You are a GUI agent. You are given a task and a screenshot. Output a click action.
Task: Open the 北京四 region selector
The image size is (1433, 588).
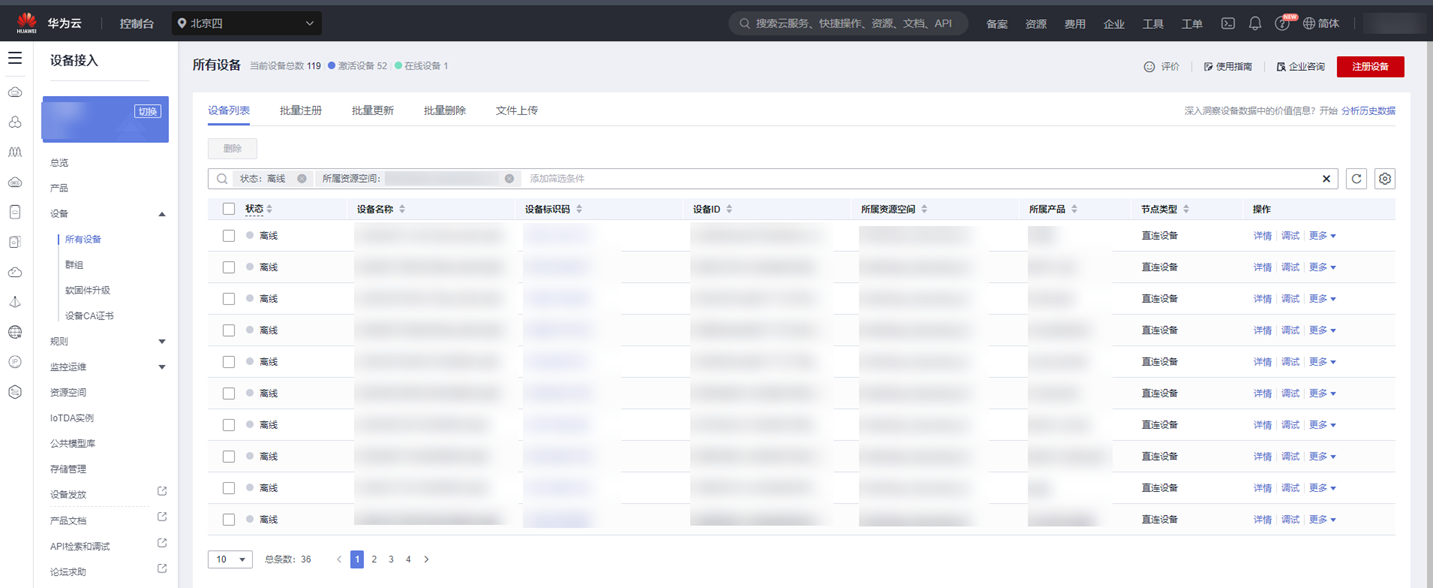[246, 23]
